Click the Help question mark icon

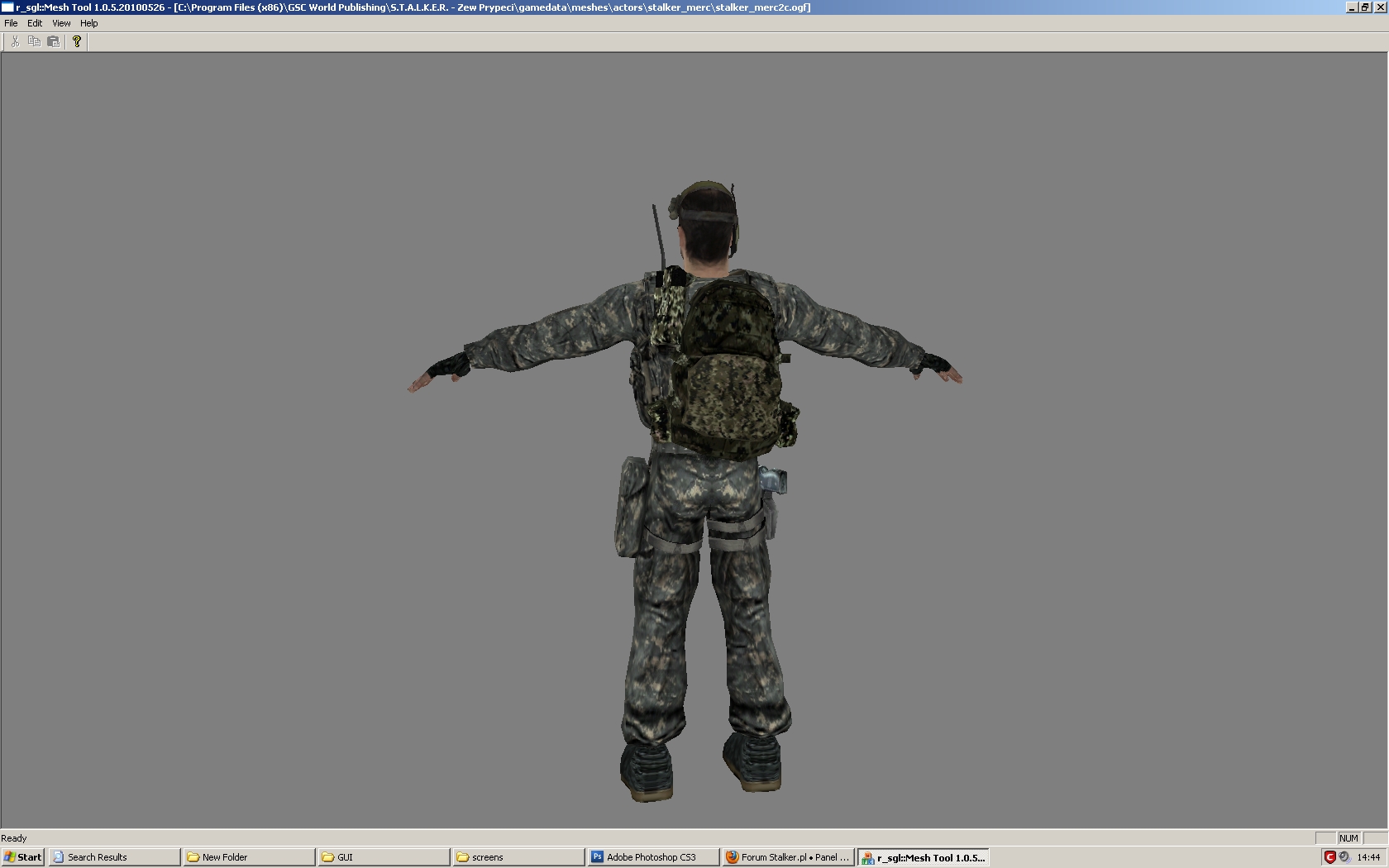[77, 41]
